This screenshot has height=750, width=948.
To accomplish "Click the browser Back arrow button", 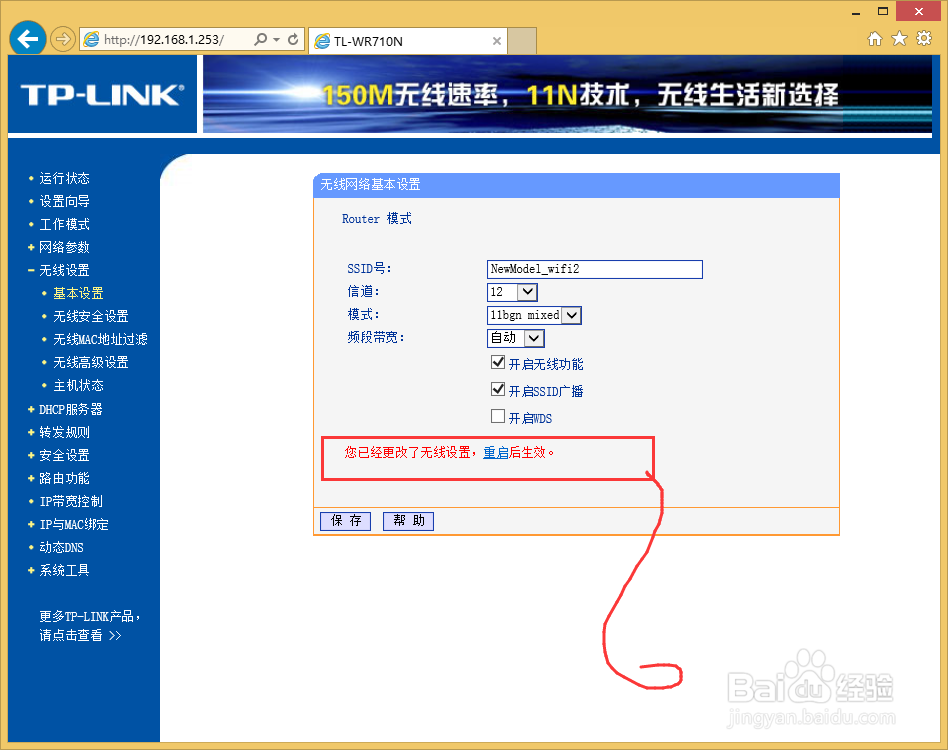I will (28, 39).
